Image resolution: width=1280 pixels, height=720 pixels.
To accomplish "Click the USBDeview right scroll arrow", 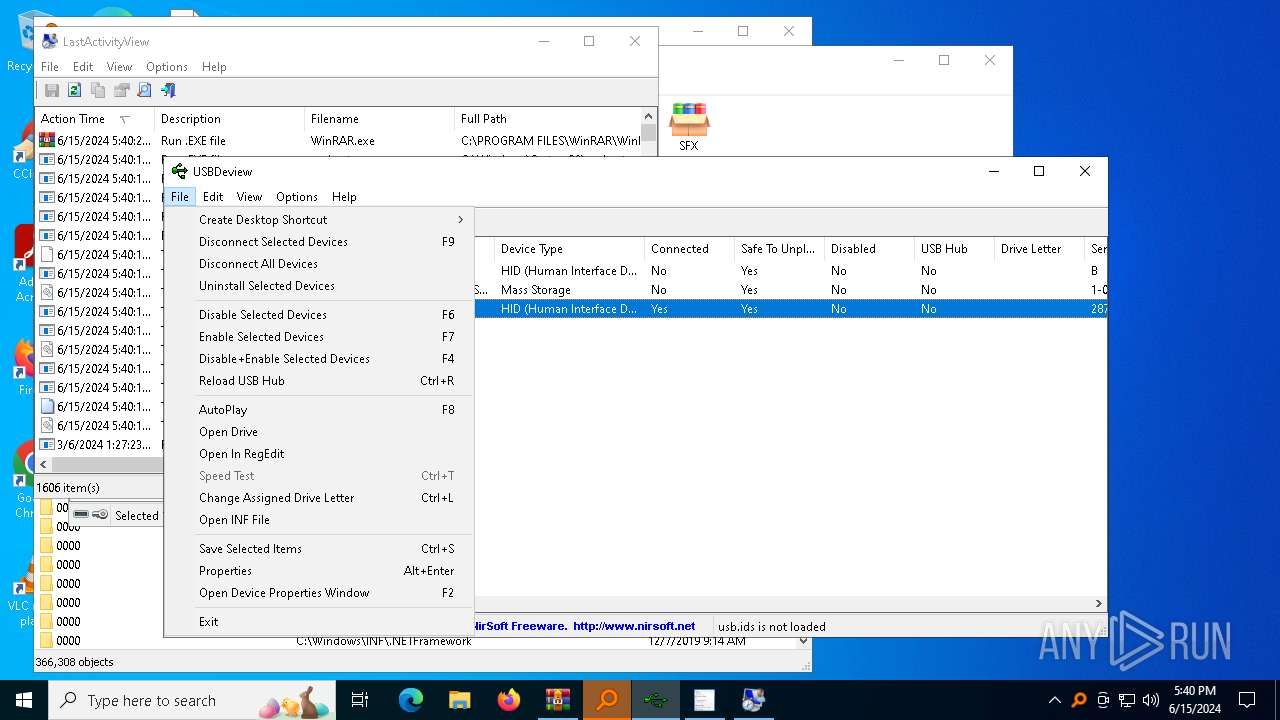I will 1099,604.
